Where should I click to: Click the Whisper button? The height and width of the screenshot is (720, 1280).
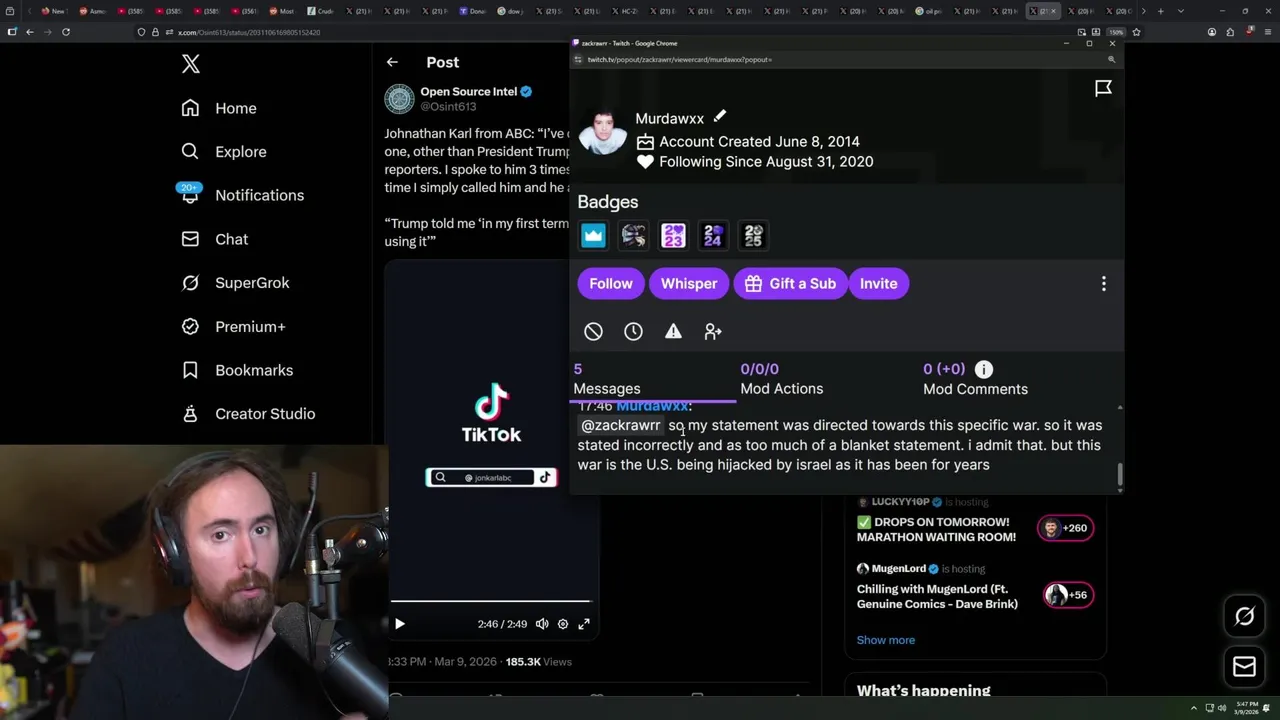[689, 284]
